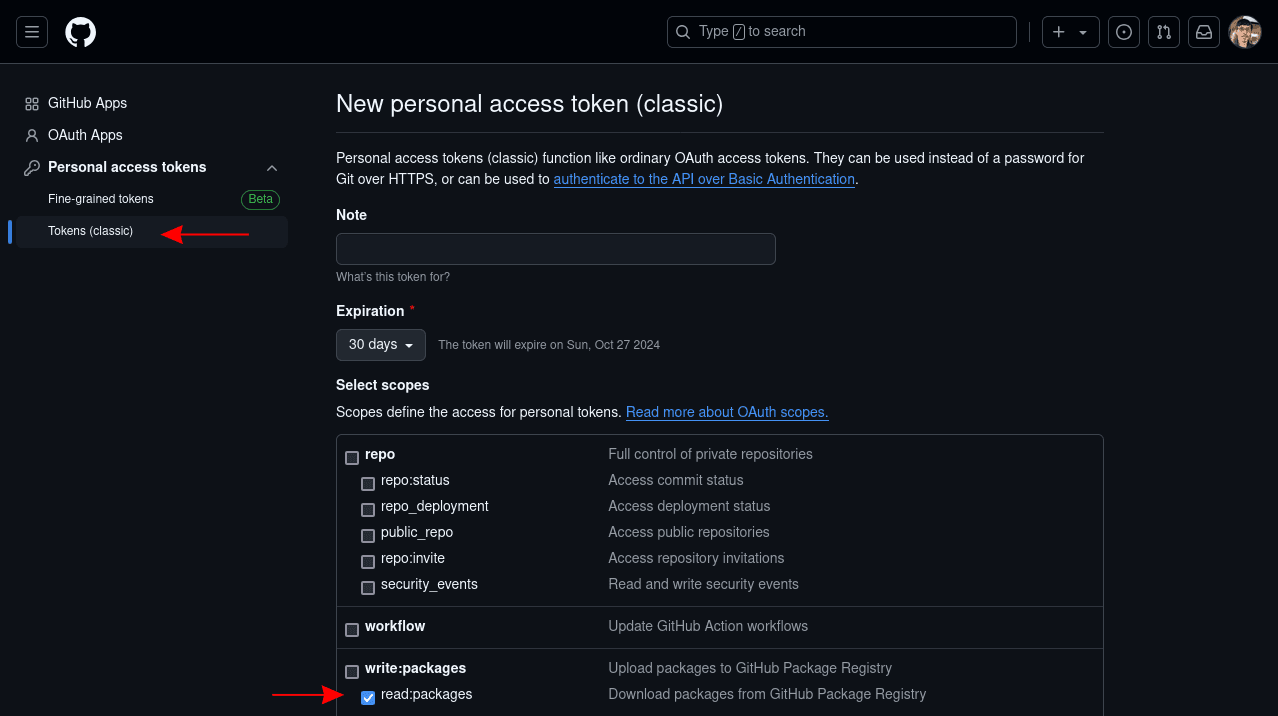1278x716 pixels.
Task: Open the hamburger navigation menu
Action: [32, 32]
